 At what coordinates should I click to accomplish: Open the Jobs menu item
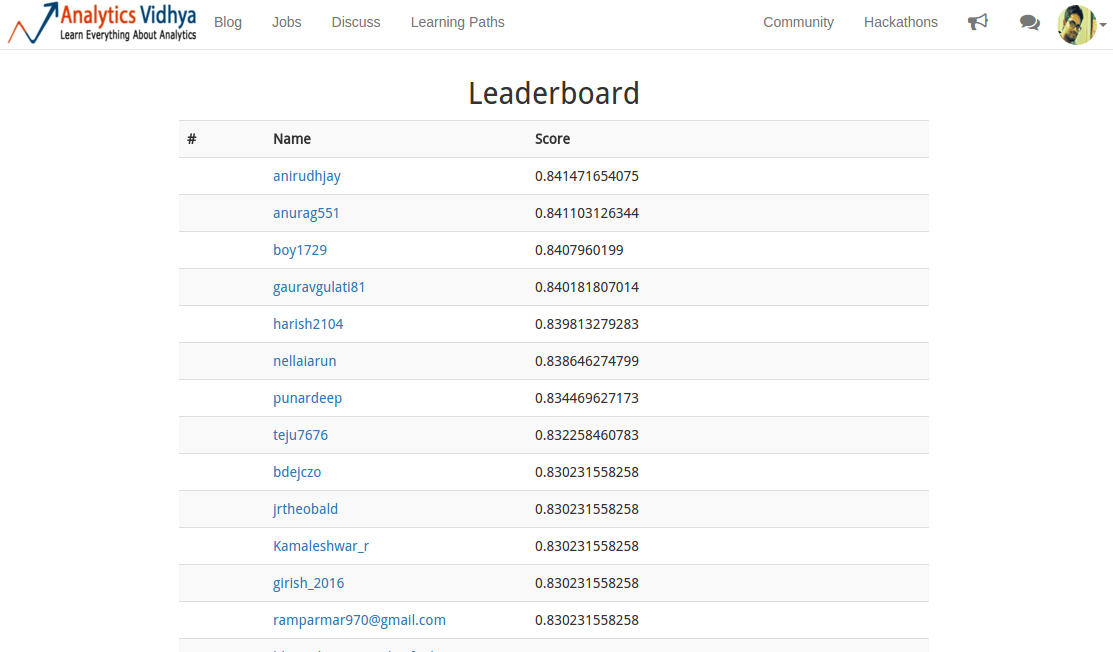point(287,22)
